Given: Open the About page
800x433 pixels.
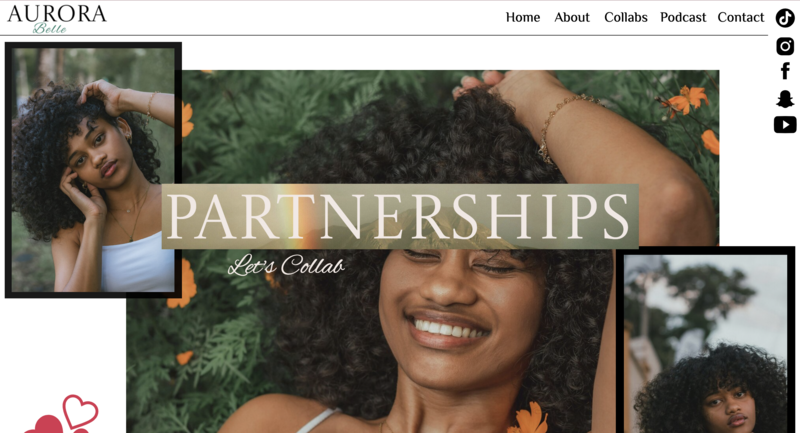Looking at the screenshot, I should 571,17.
